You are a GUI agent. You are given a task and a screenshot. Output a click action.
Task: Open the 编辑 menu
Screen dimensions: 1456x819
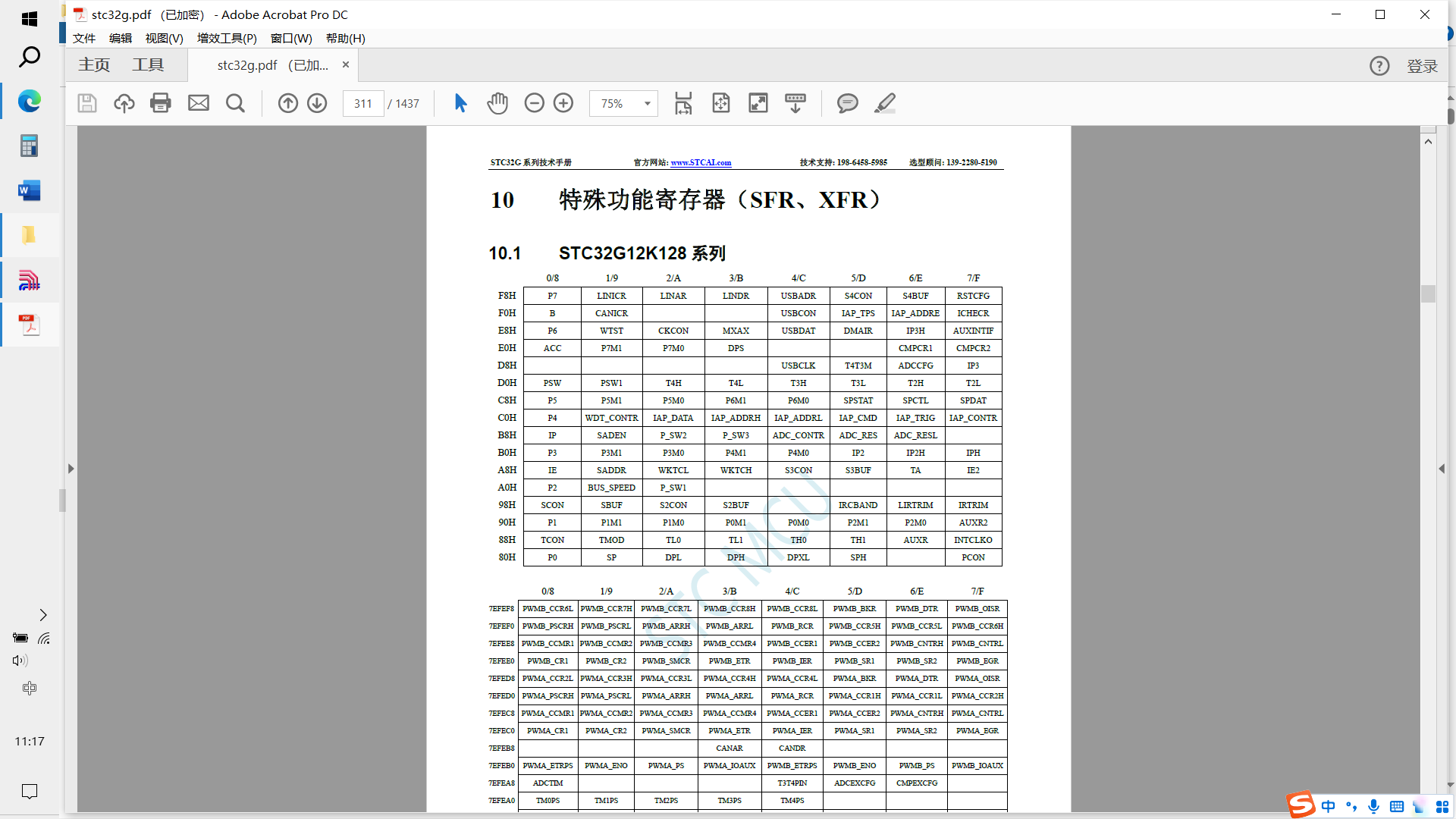(x=120, y=38)
